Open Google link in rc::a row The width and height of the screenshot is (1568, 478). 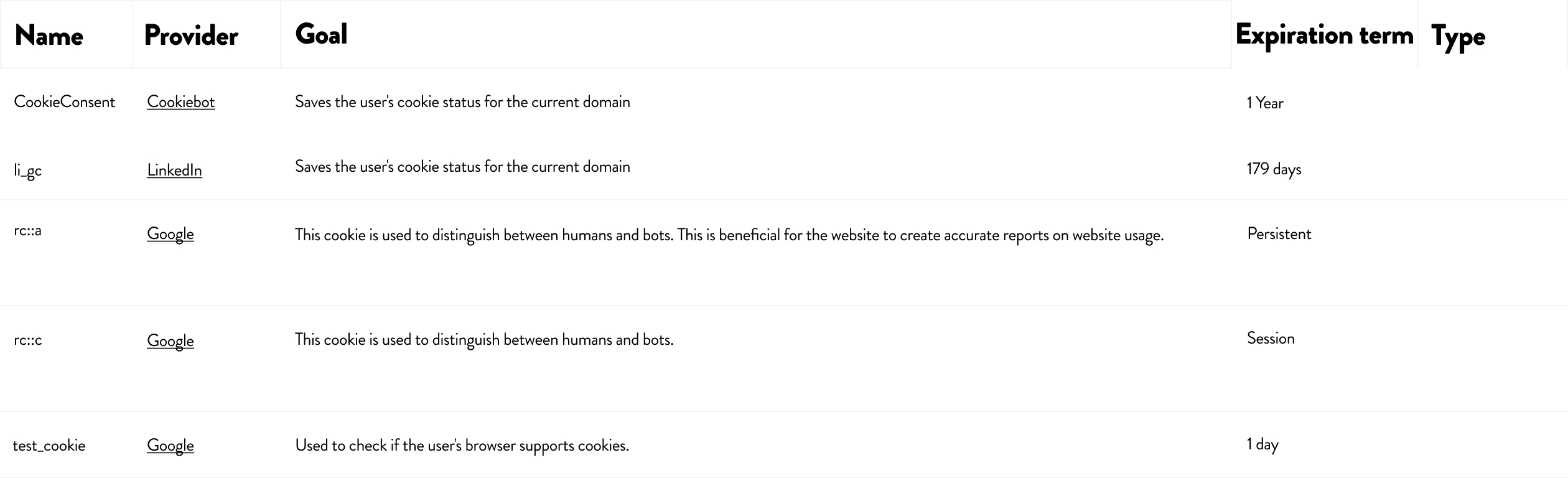coord(170,234)
